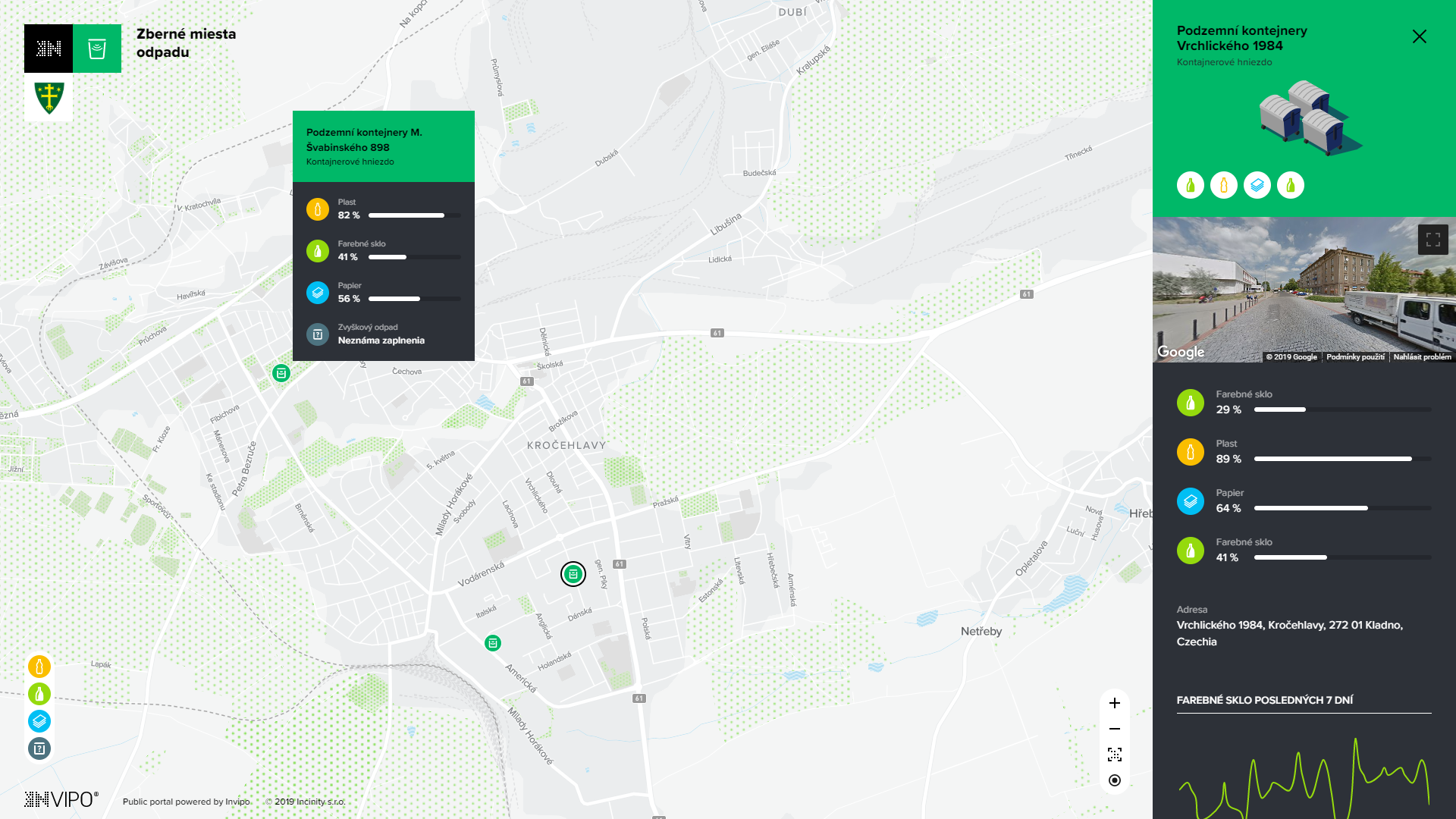
Task: Click the city coat of arms emblem
Action: pos(49,97)
